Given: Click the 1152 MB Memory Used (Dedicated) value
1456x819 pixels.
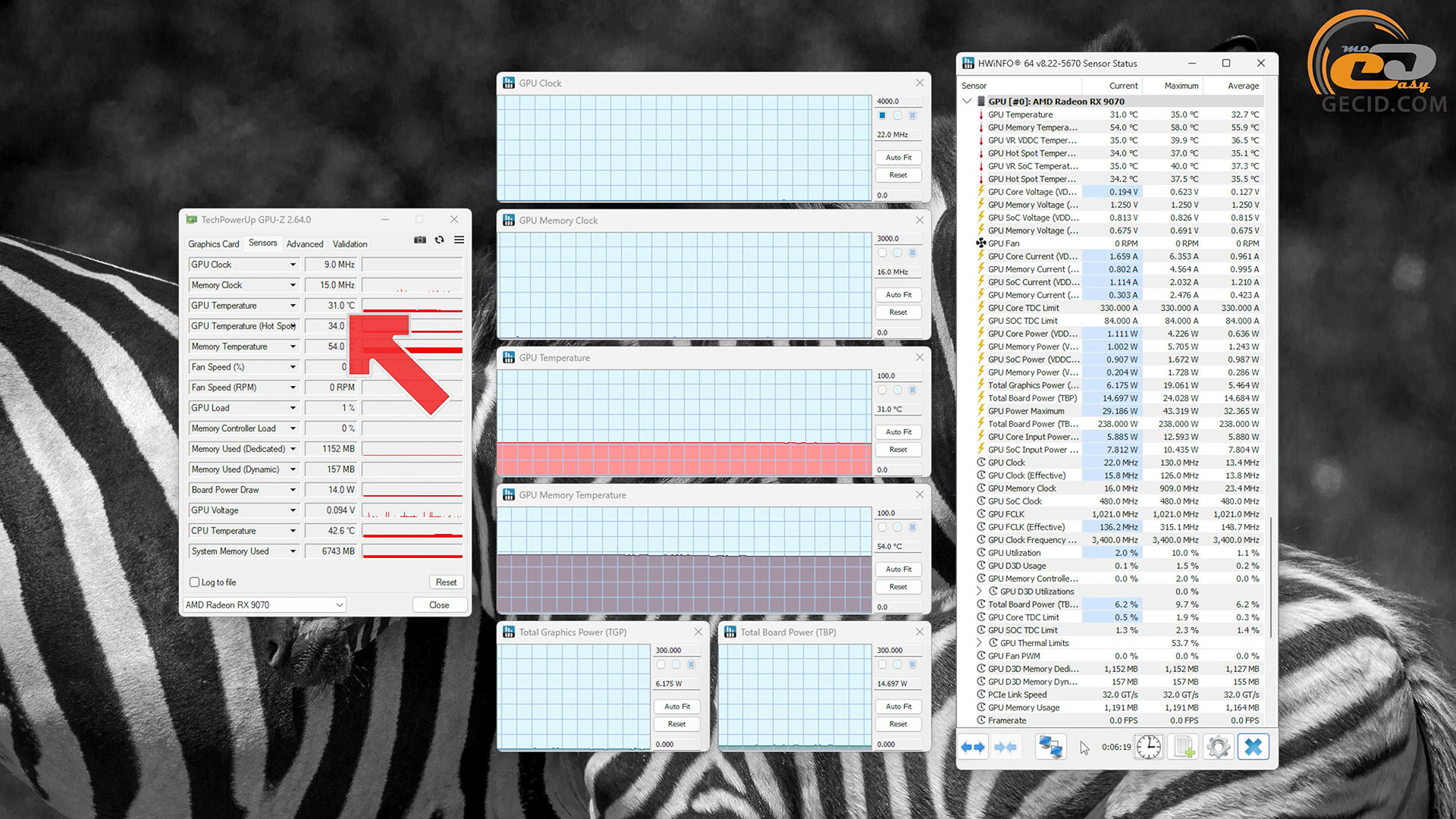Looking at the screenshot, I should 331,449.
